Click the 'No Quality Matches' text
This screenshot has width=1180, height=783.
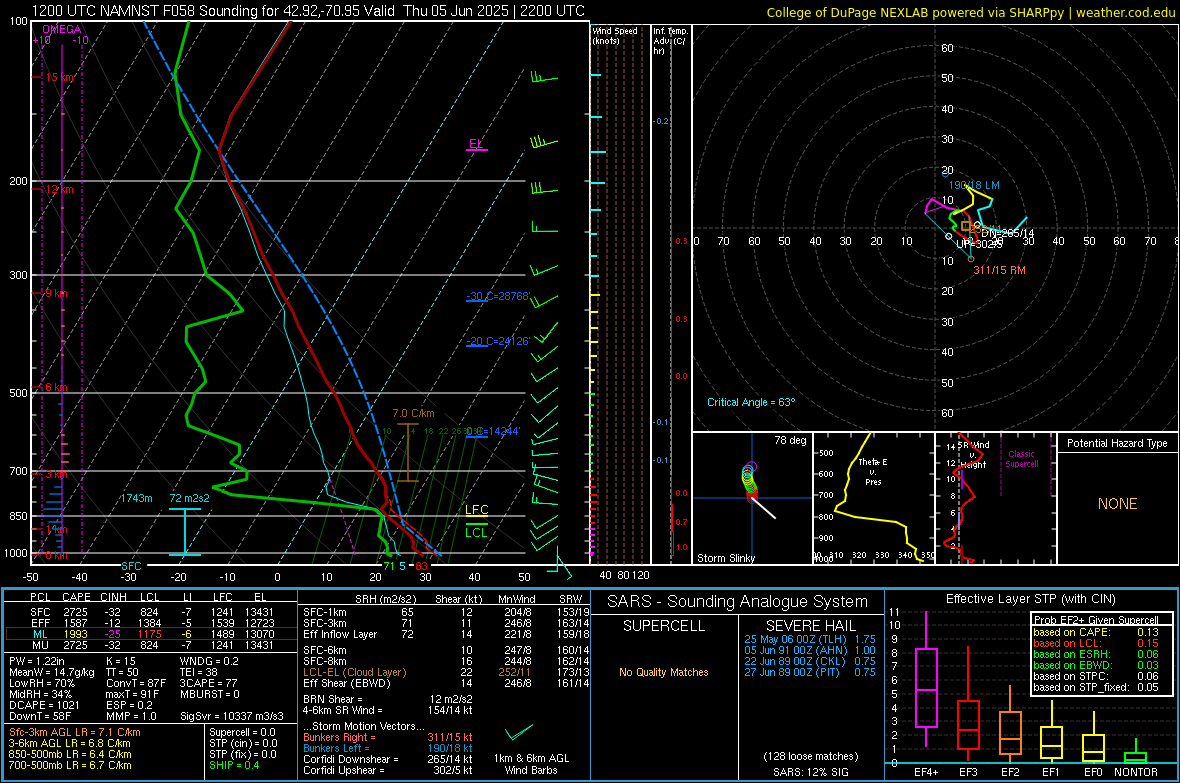(664, 672)
